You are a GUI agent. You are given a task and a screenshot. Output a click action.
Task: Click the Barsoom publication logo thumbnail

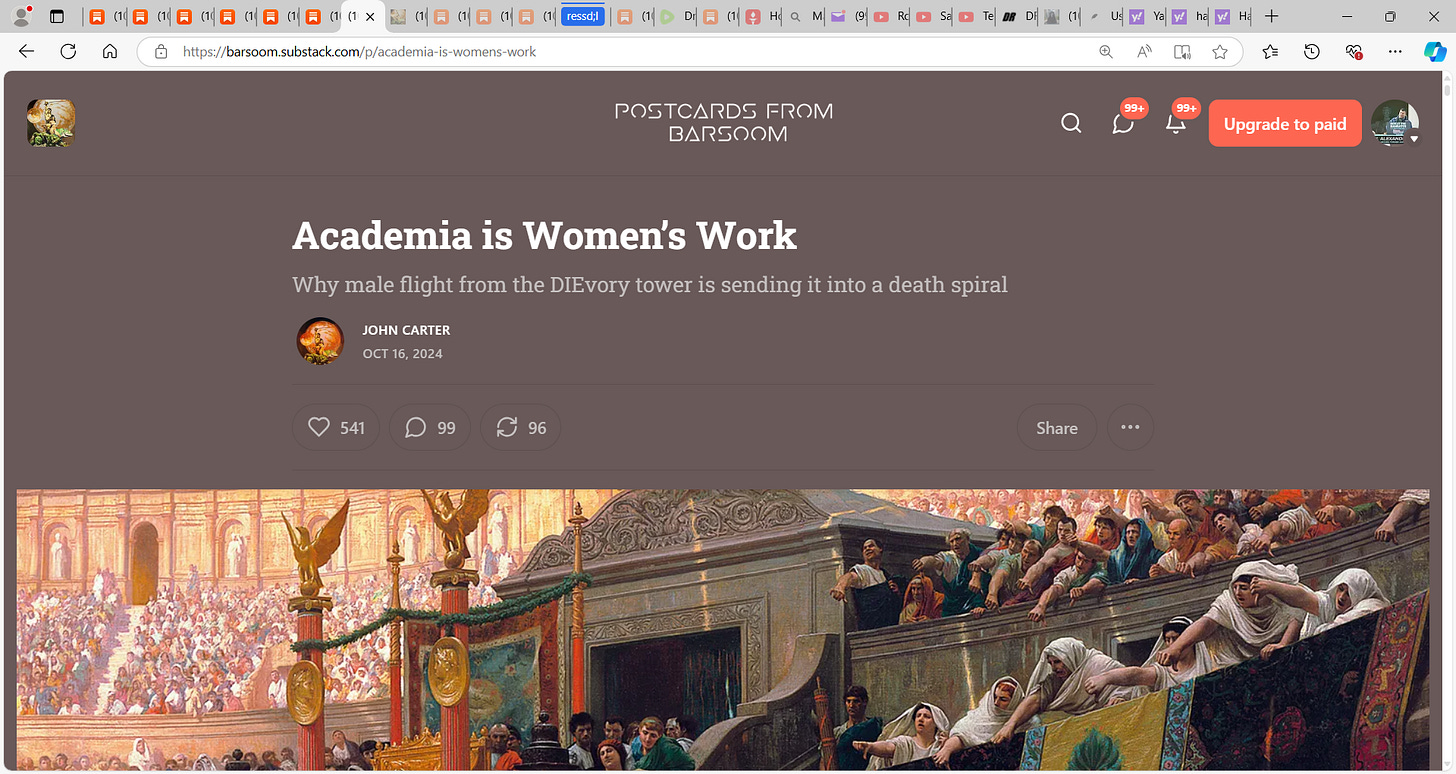click(51, 124)
